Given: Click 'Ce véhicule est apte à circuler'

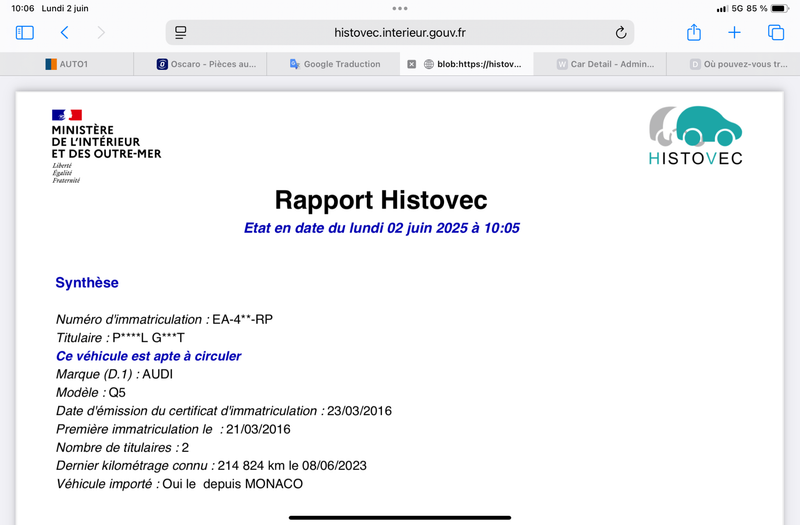Looking at the screenshot, I should 148,356.
